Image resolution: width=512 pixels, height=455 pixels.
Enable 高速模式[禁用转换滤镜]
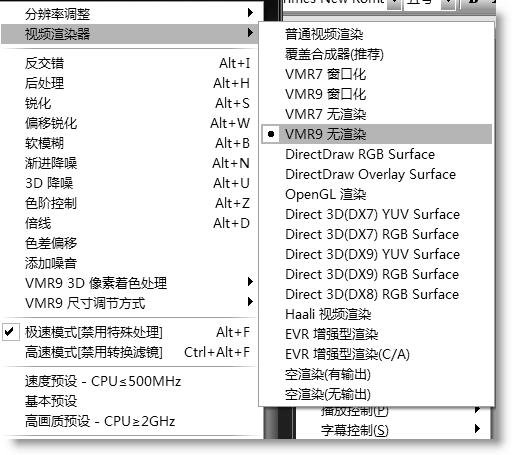point(130,352)
